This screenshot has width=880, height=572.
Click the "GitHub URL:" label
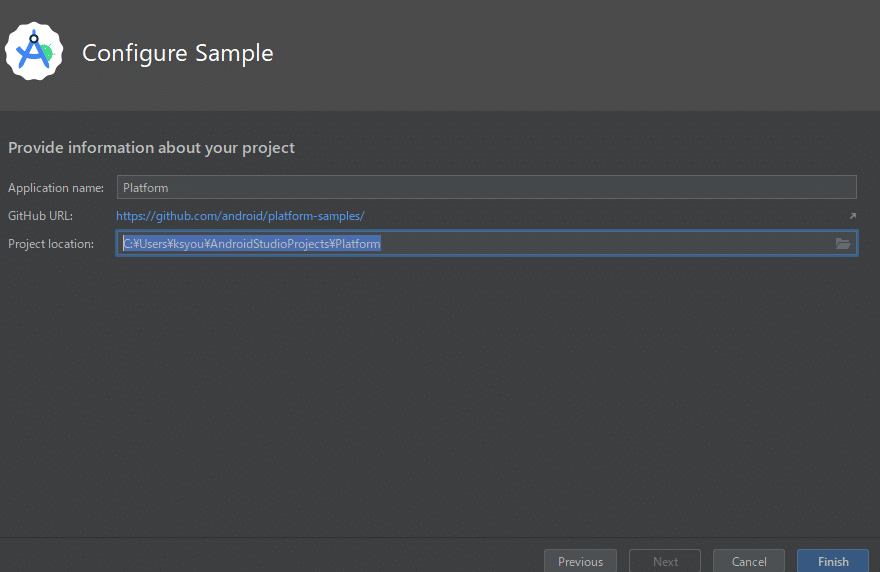pyautogui.click(x=40, y=216)
